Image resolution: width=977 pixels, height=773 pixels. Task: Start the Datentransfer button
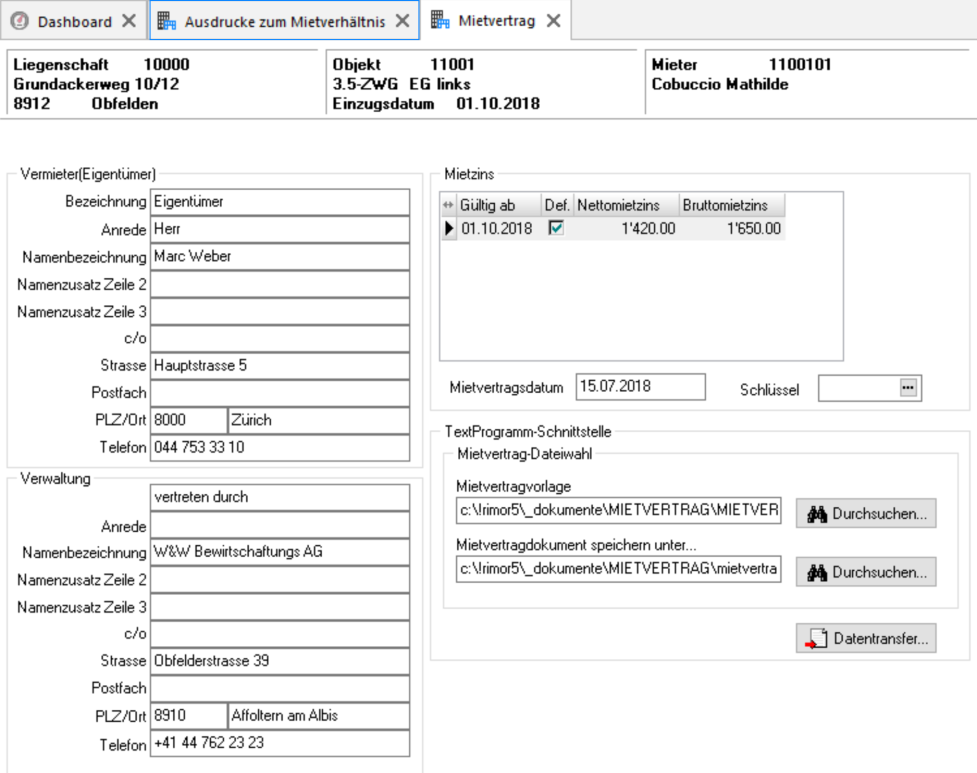[x=865, y=638]
